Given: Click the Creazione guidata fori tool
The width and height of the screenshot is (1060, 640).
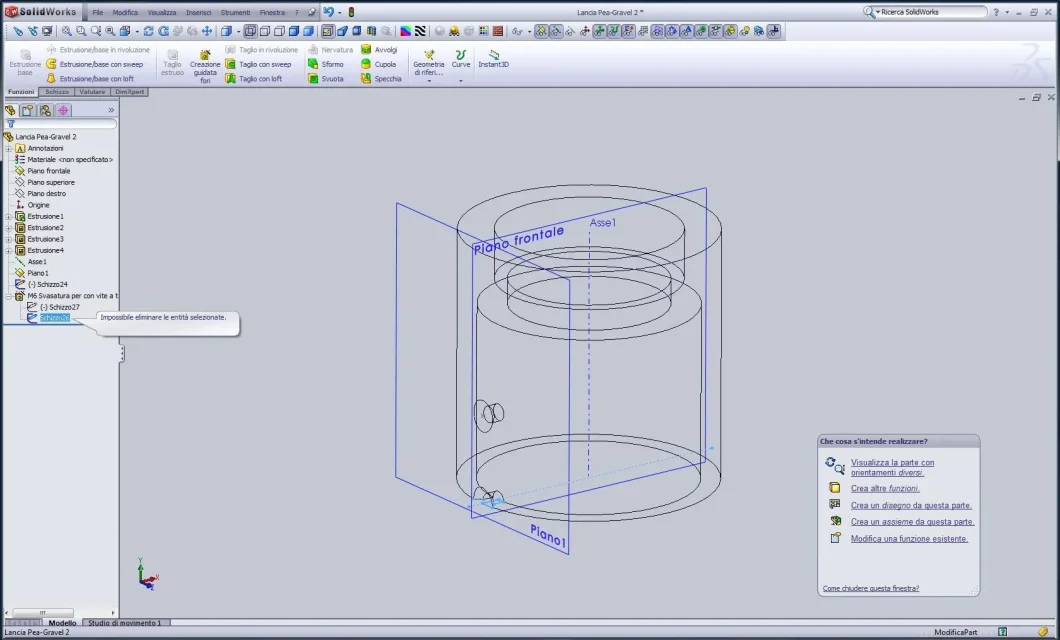Looking at the screenshot, I should coord(205,64).
